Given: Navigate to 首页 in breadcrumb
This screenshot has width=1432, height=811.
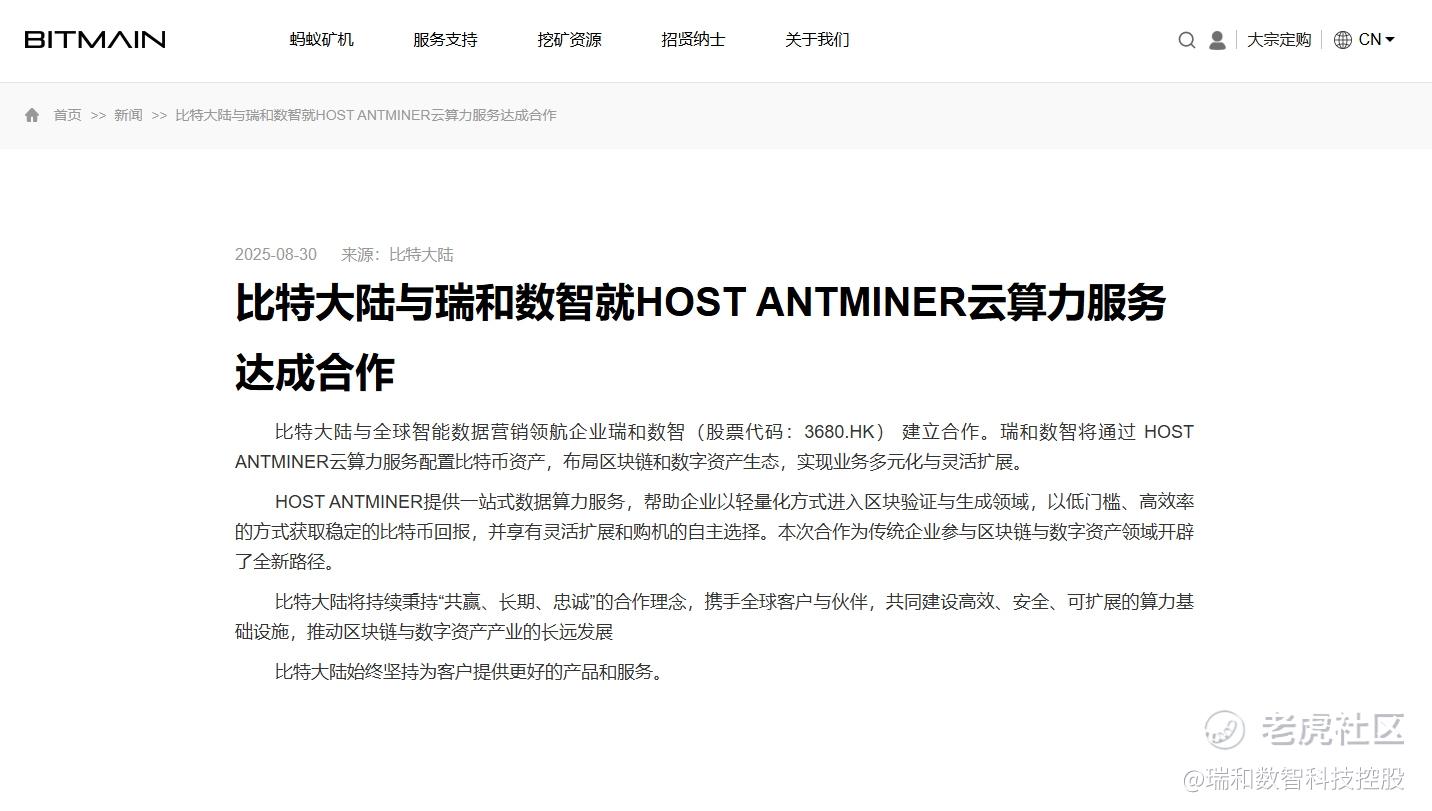Looking at the screenshot, I should tap(68, 115).
